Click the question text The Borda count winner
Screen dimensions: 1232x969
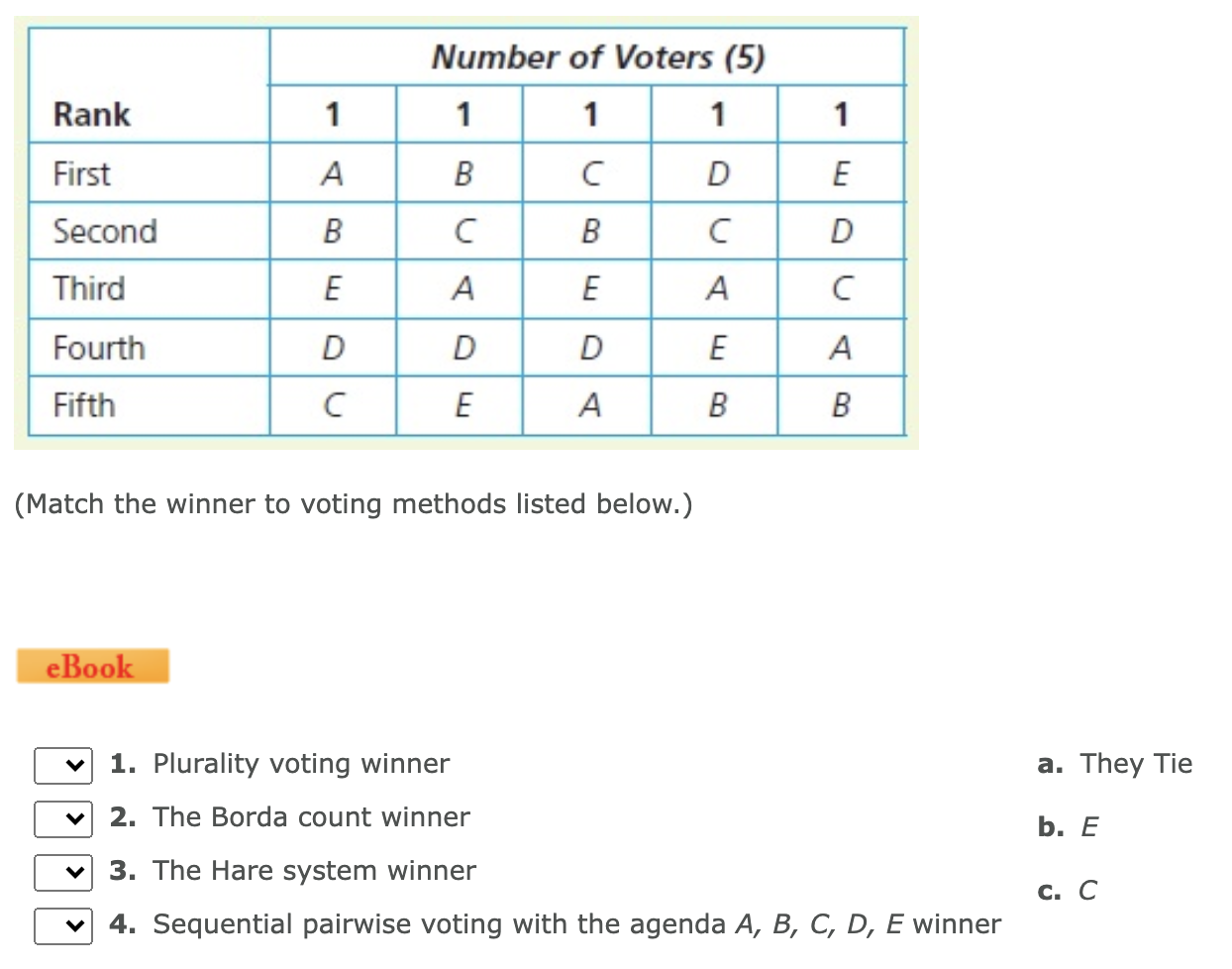tap(311, 816)
